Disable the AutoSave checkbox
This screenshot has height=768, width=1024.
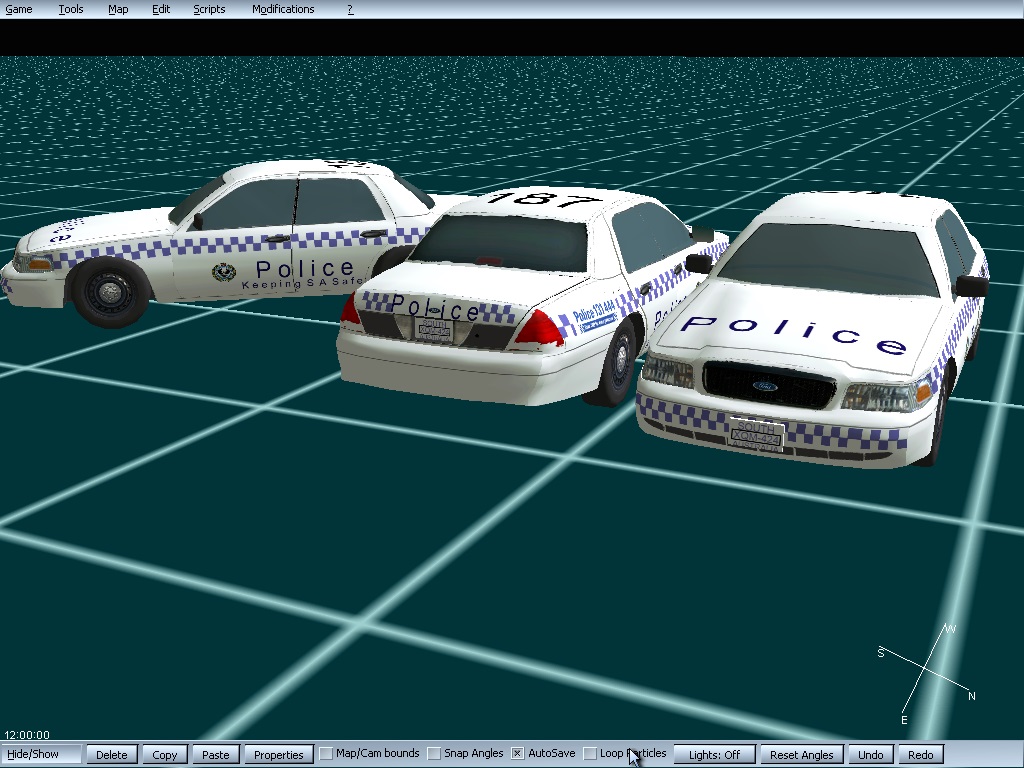pos(517,754)
